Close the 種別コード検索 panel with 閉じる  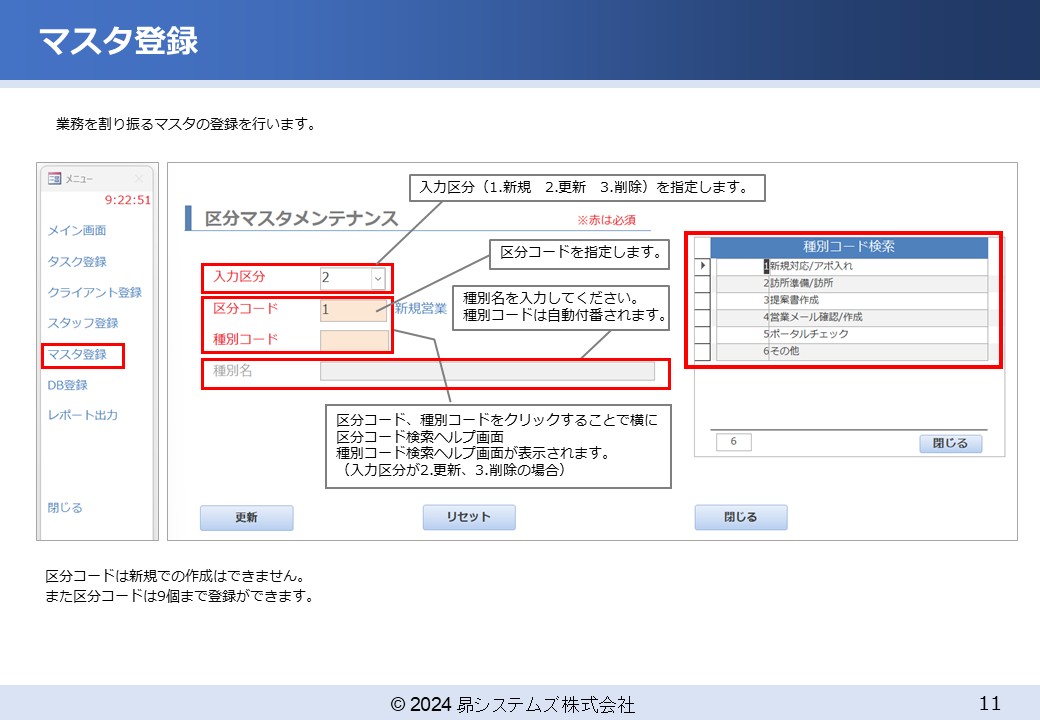click(949, 443)
